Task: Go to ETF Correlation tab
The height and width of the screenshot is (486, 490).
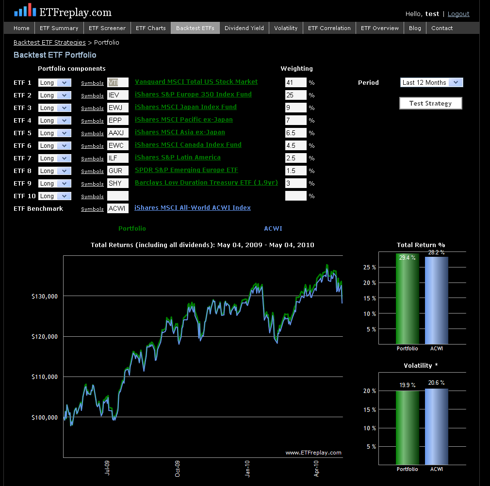Action: [329, 28]
